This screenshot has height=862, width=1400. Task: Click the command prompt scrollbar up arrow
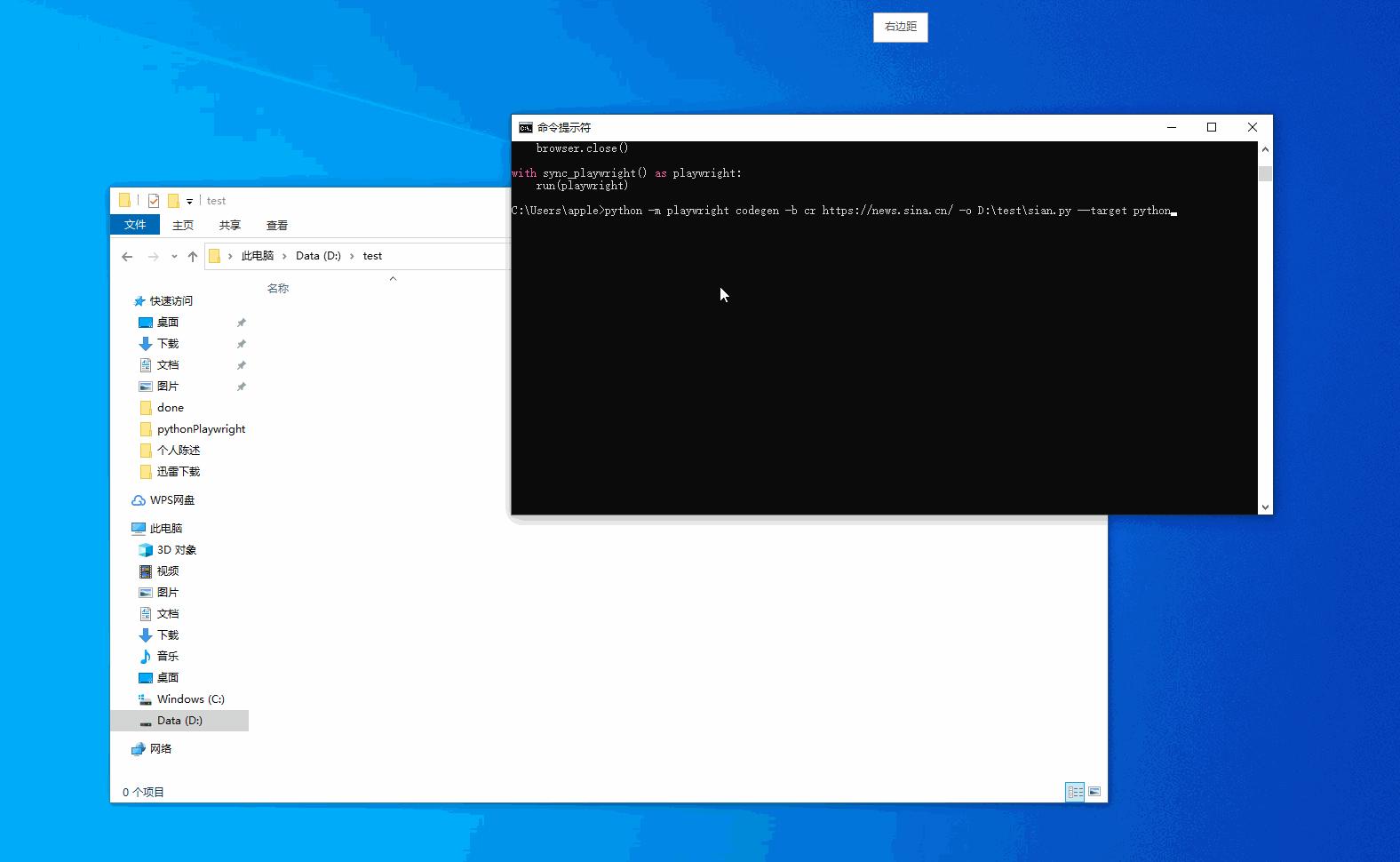(1265, 149)
